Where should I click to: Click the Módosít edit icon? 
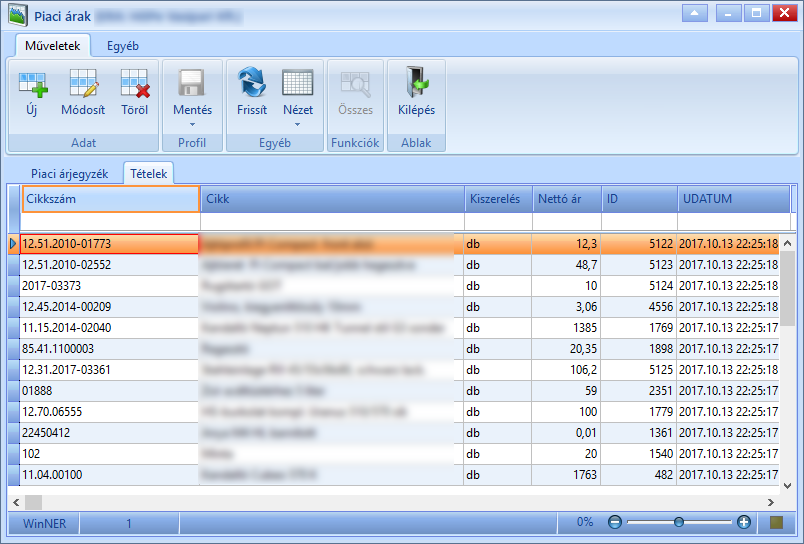pyautogui.click(x=83, y=83)
